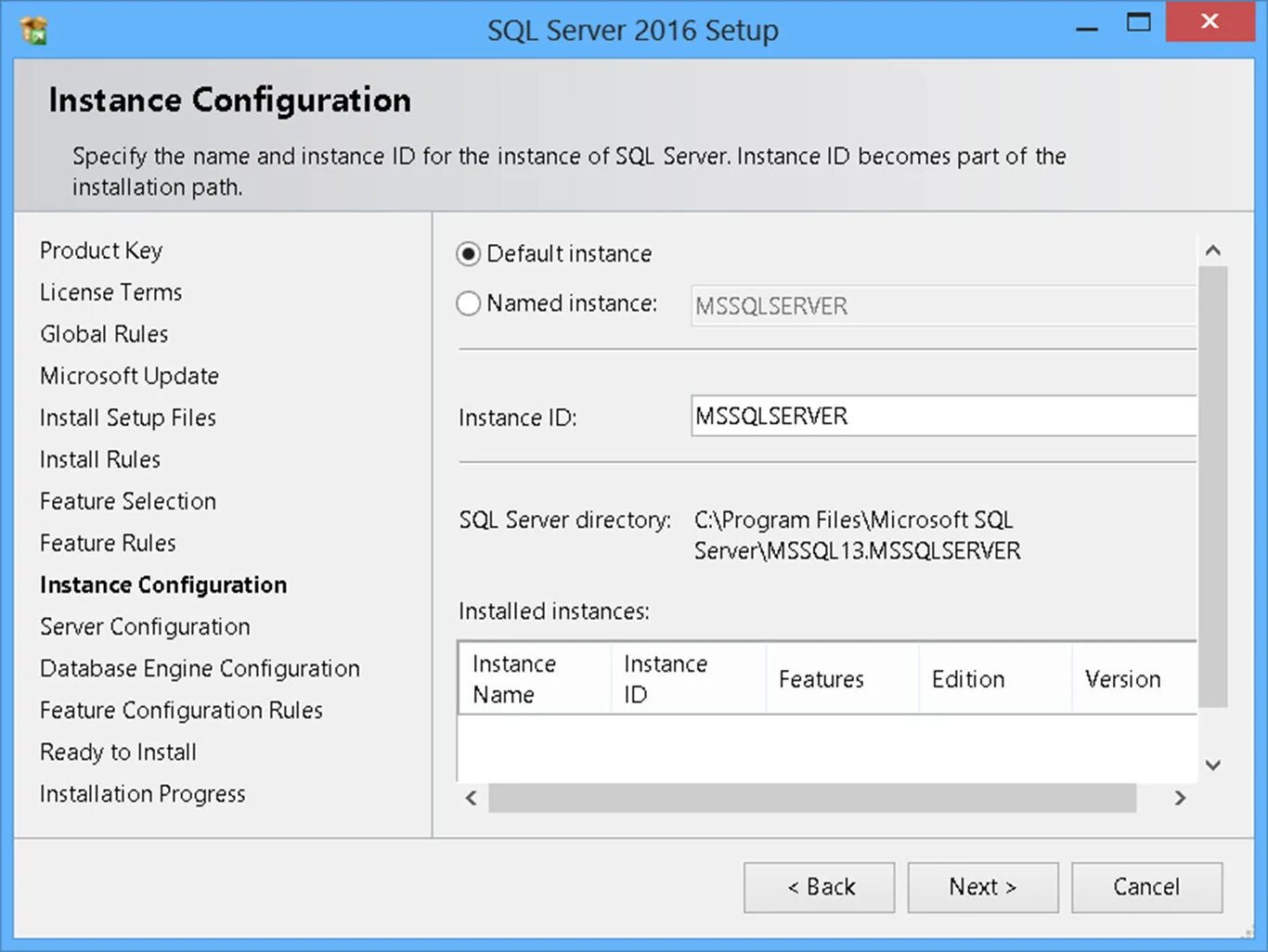Select the Feature Selection step
1268x952 pixels.
coord(128,501)
